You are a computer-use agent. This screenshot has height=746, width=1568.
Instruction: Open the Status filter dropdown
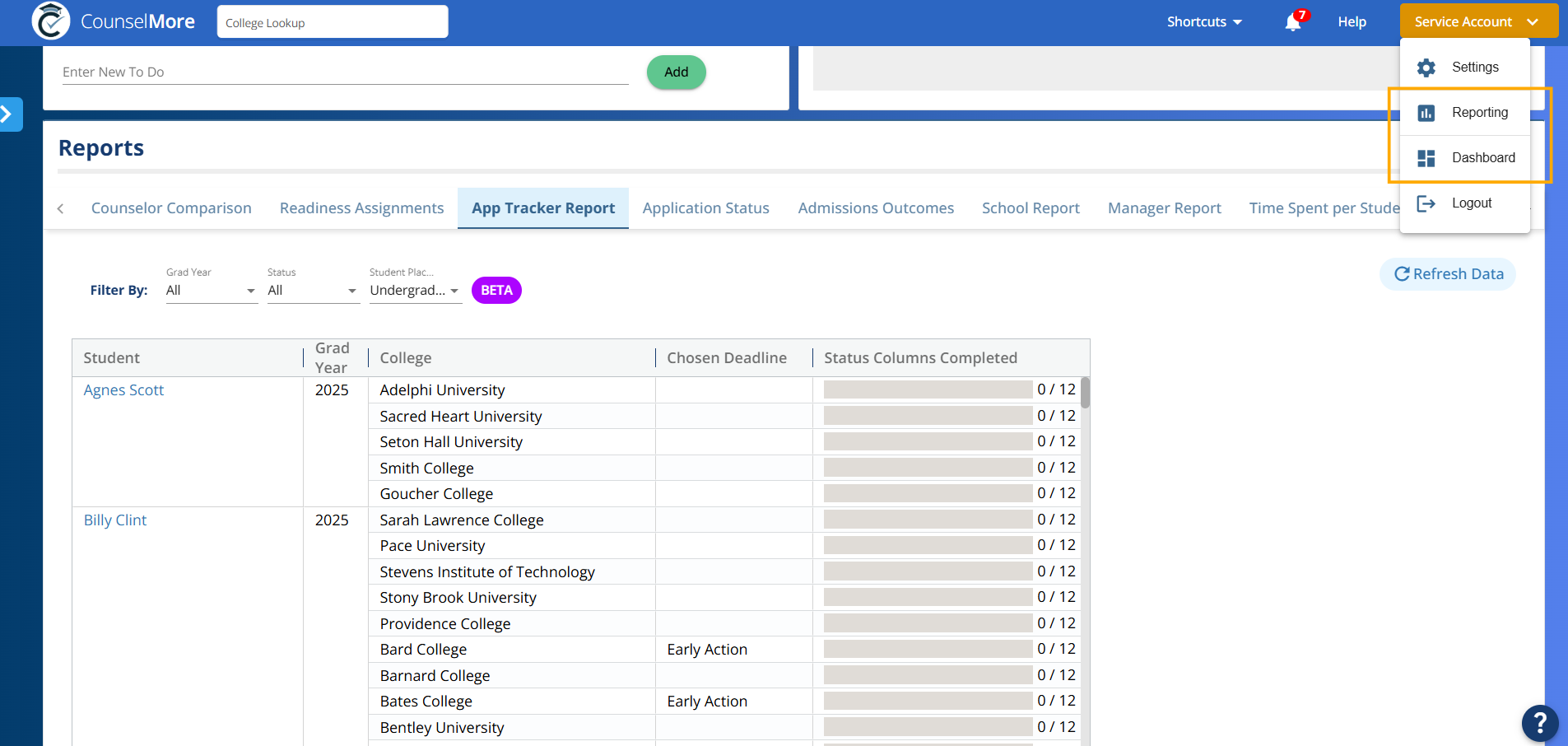[313, 291]
